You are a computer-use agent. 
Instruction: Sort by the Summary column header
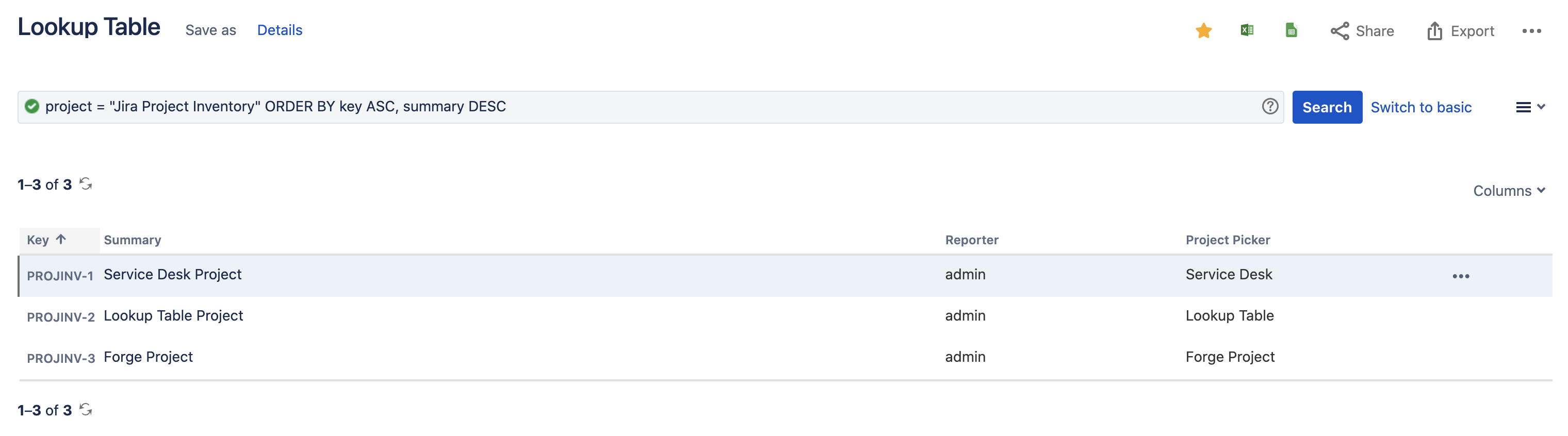click(x=133, y=240)
